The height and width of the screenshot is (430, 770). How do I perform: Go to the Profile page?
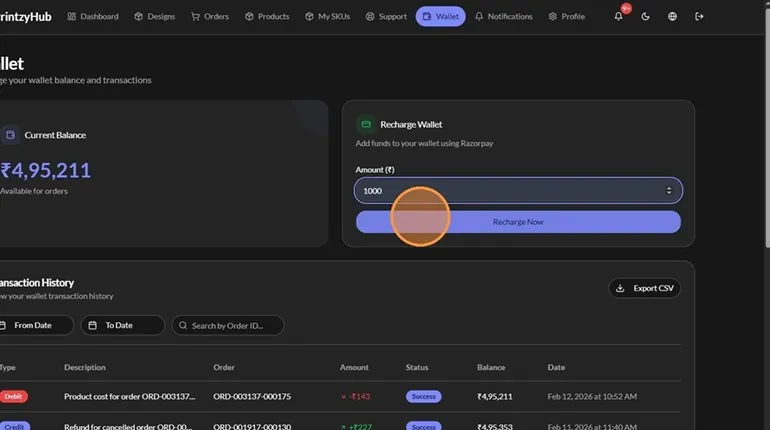point(567,16)
